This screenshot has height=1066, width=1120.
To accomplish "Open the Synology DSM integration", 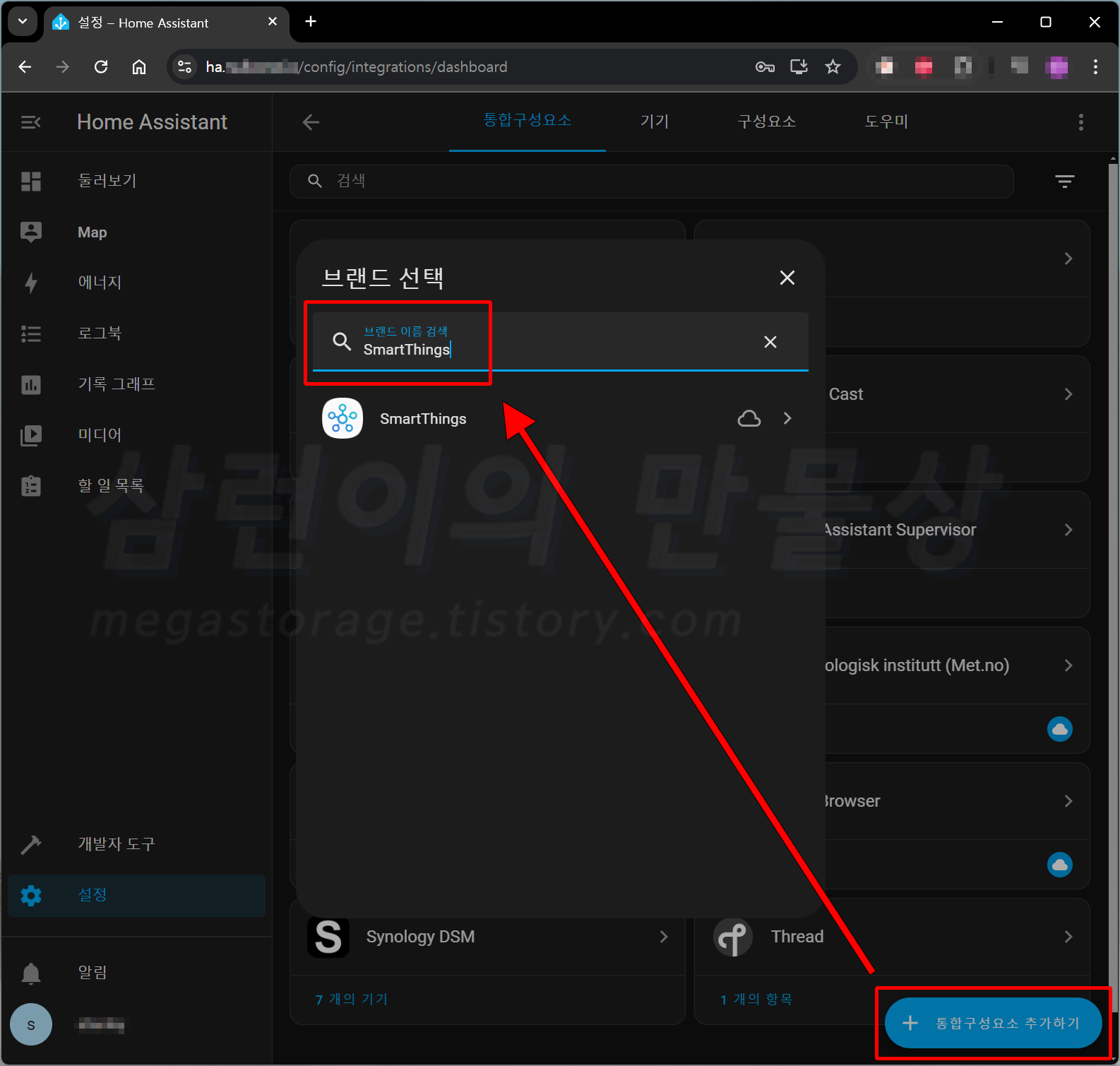I will [487, 937].
